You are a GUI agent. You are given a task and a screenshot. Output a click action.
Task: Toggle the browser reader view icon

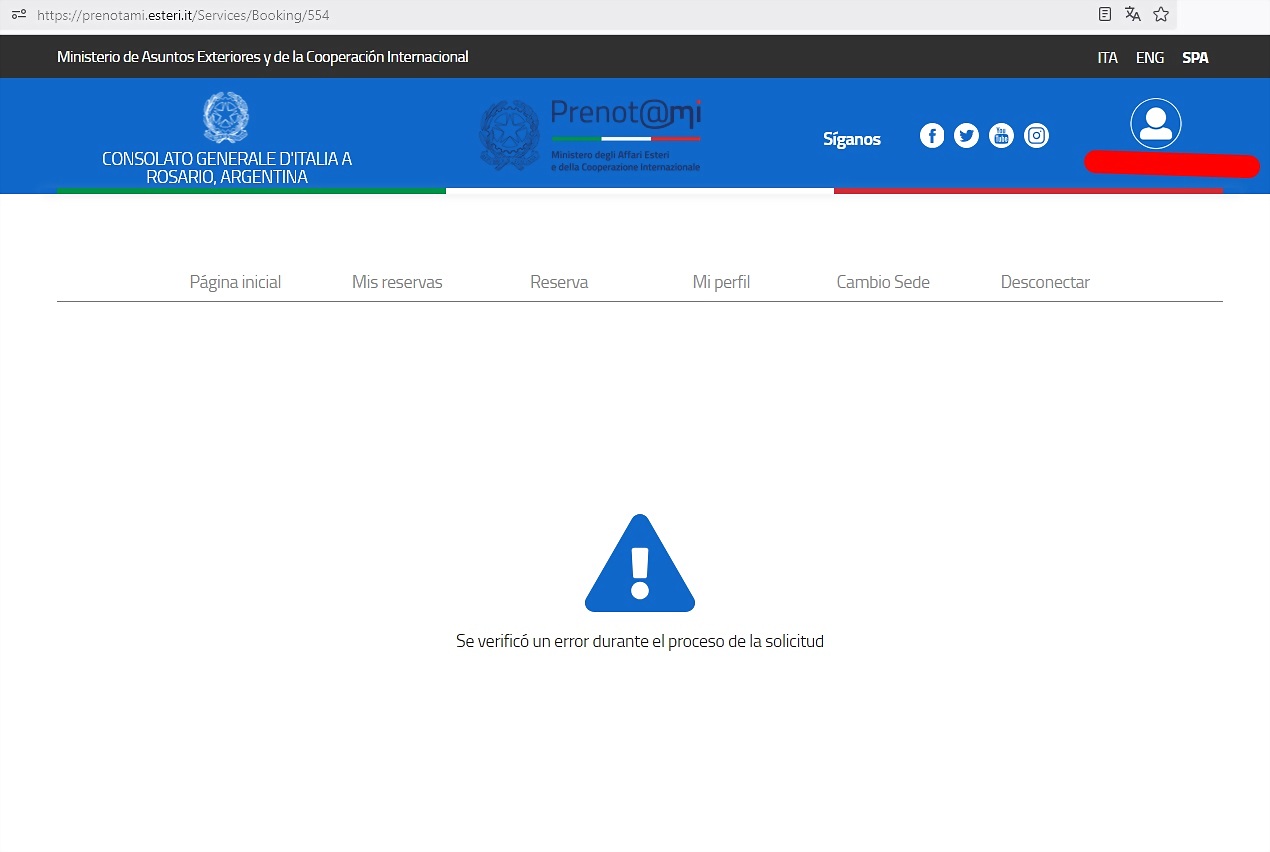click(1105, 14)
